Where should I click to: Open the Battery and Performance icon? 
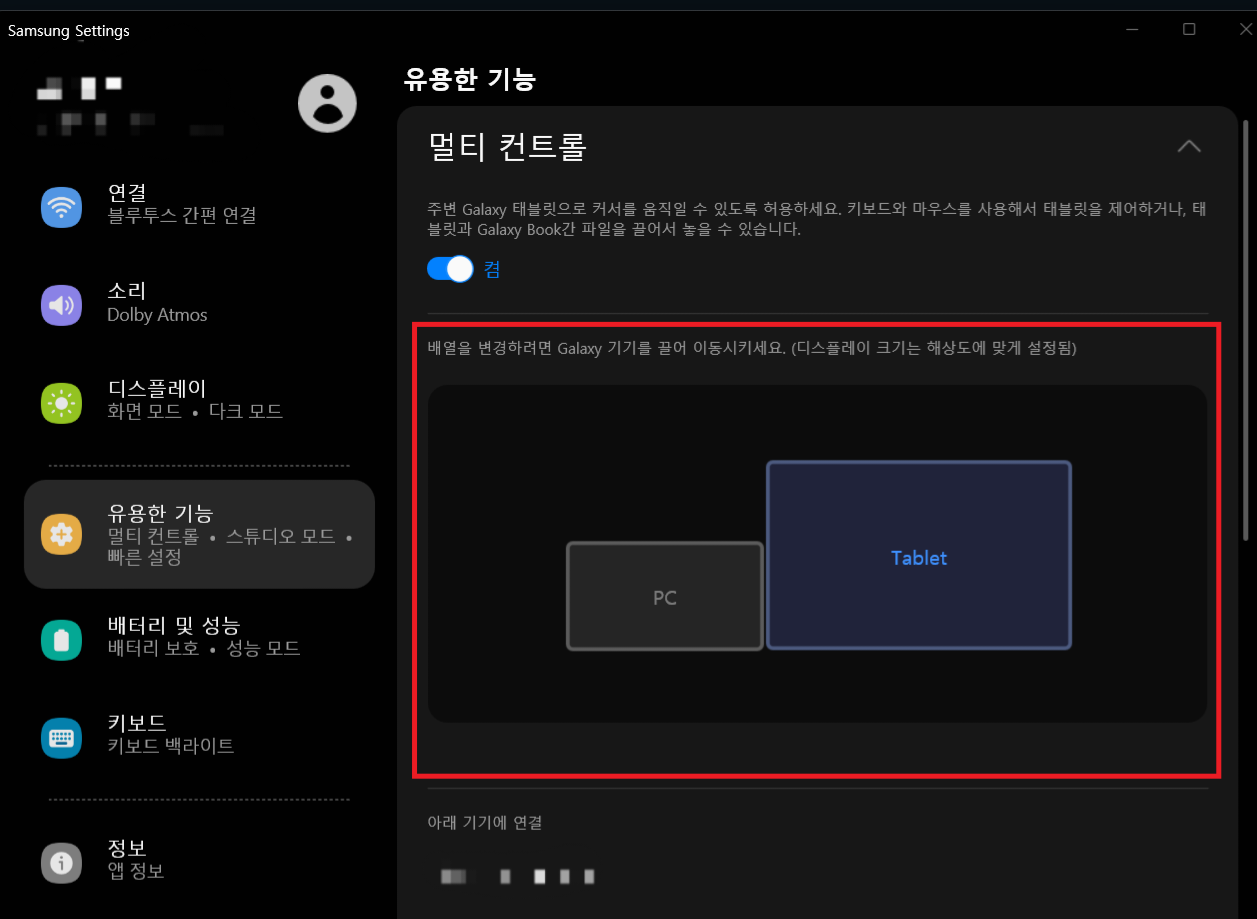pos(61,640)
